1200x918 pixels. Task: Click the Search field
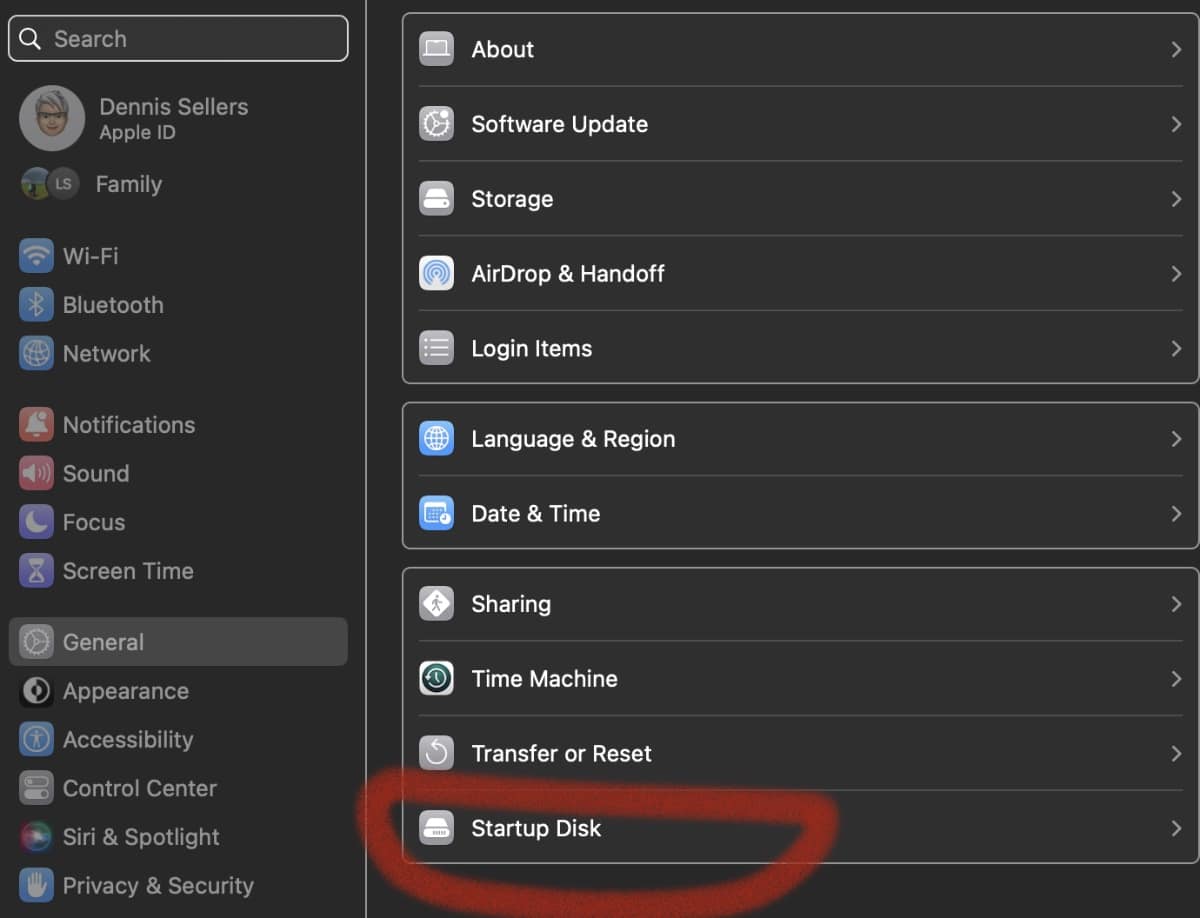(178, 39)
